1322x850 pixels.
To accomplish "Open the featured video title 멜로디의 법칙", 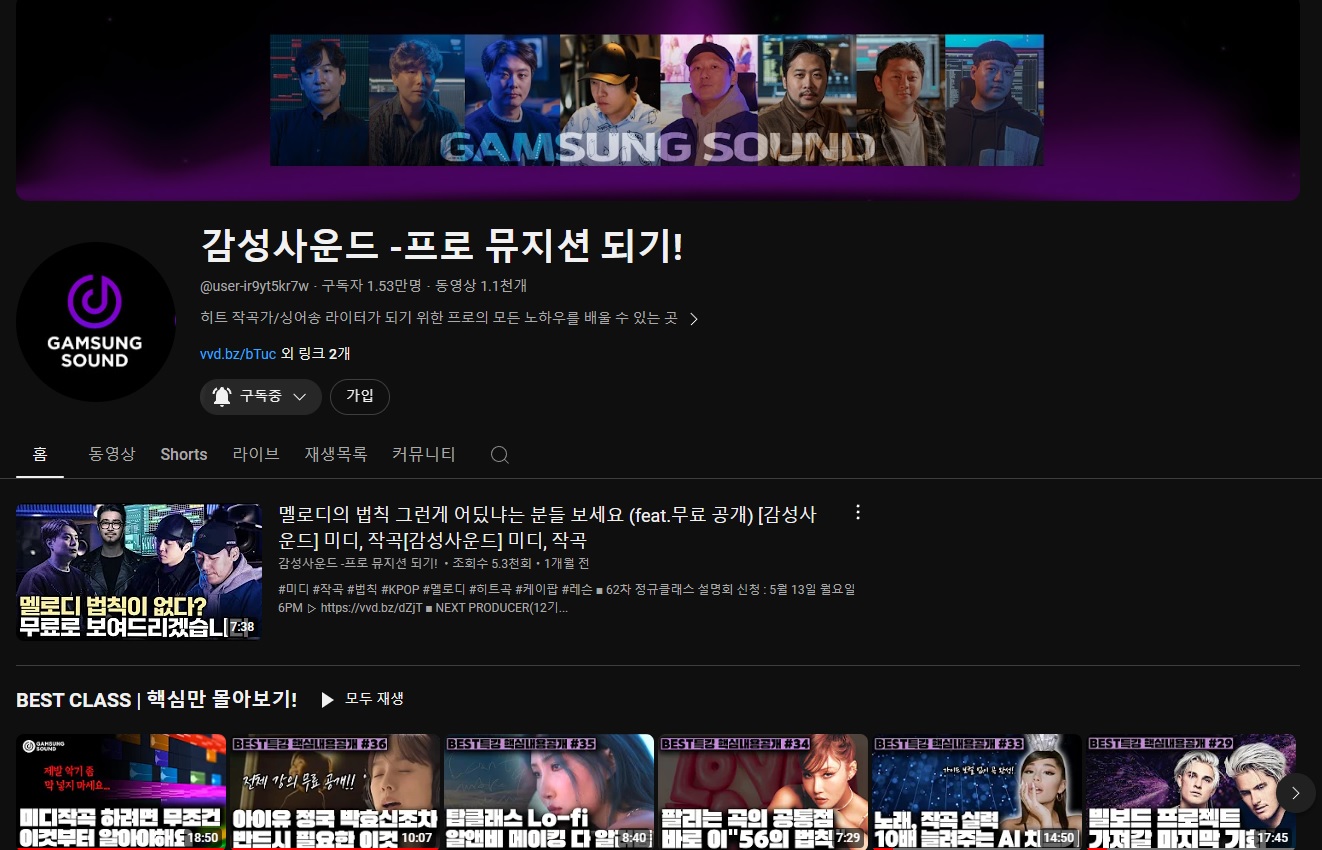I will point(547,528).
